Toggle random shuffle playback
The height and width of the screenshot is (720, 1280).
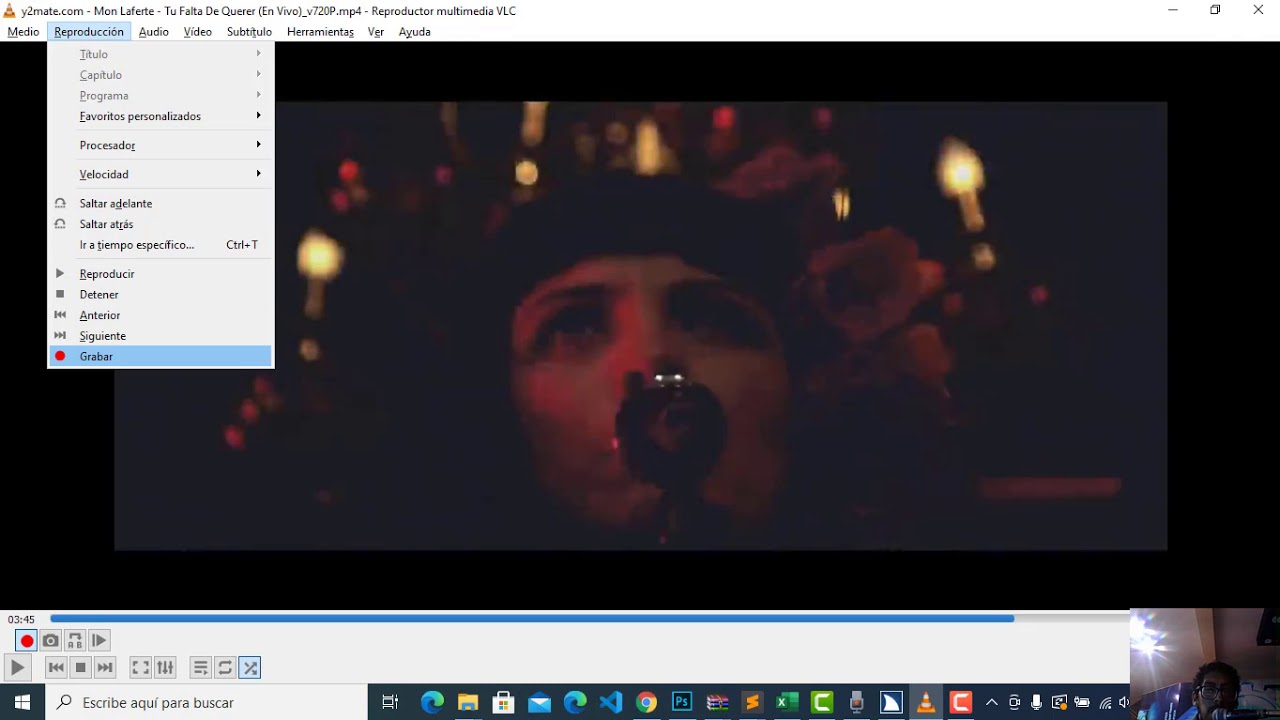click(x=250, y=667)
